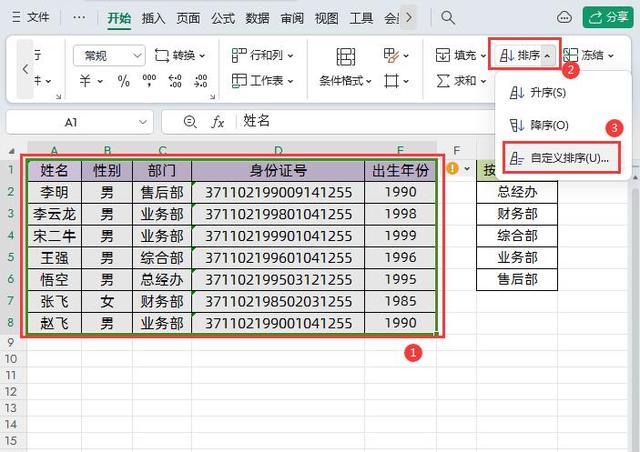This screenshot has height=452, width=640.
Task: Switch to the 公式 tab
Action: [223, 18]
